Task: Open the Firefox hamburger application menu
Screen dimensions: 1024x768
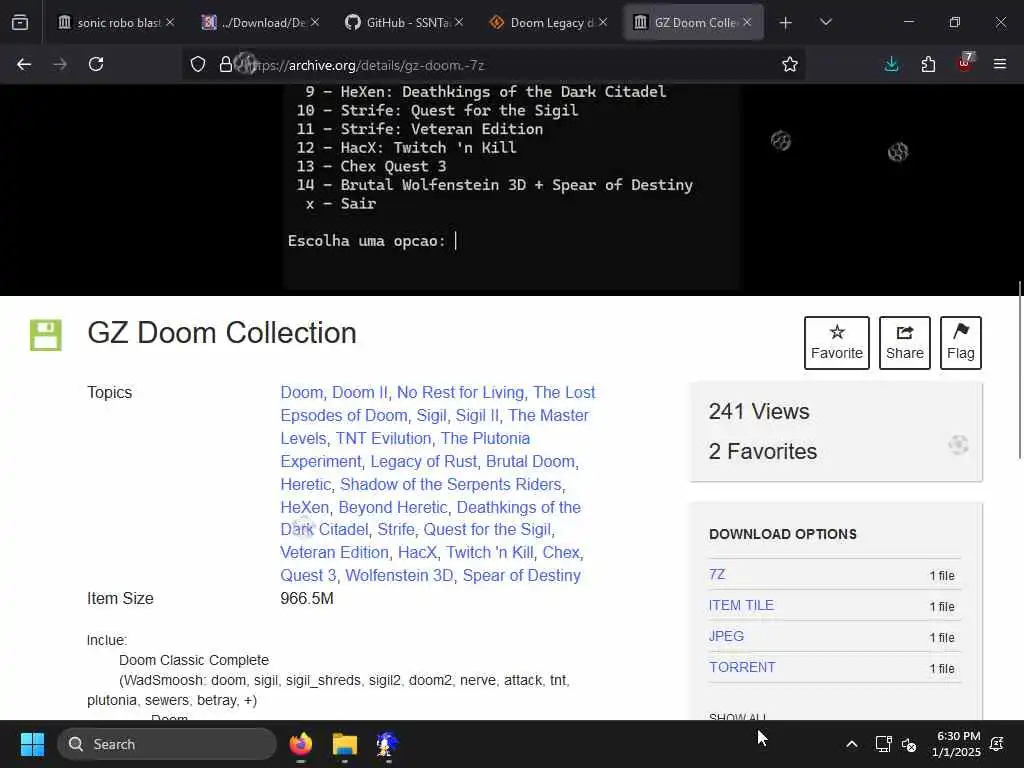Action: pos(1000,64)
